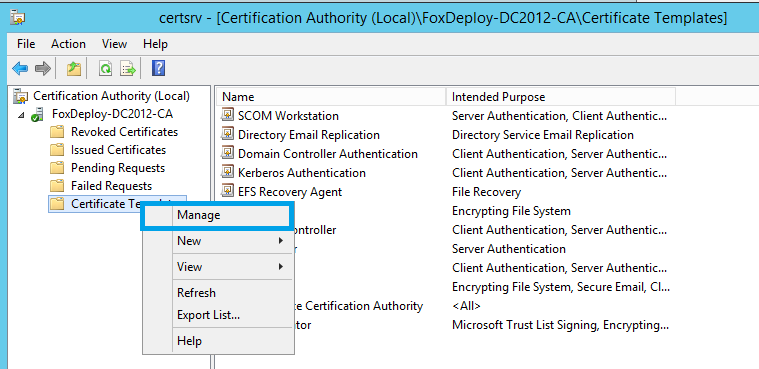This screenshot has height=369, width=759.
Task: Choose Export List... from the context menu
Action: (218, 315)
